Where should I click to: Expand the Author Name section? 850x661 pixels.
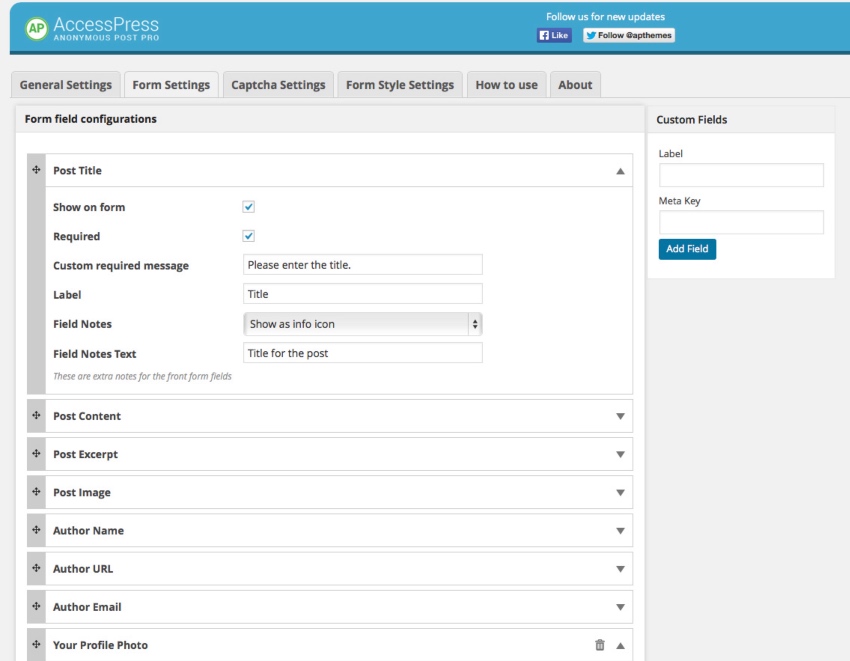tap(621, 530)
